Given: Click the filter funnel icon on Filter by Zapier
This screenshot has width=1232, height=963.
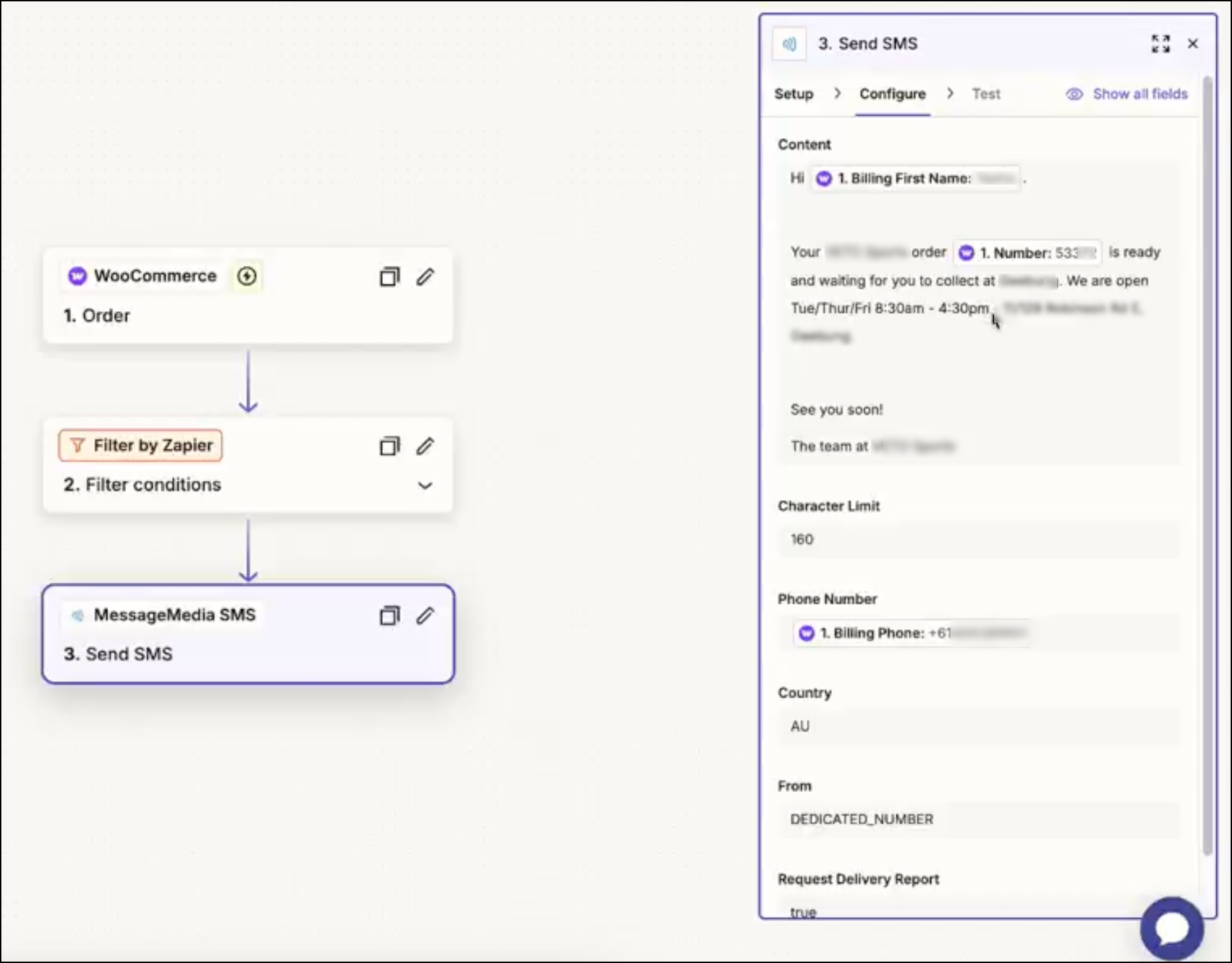Looking at the screenshot, I should tap(77, 445).
